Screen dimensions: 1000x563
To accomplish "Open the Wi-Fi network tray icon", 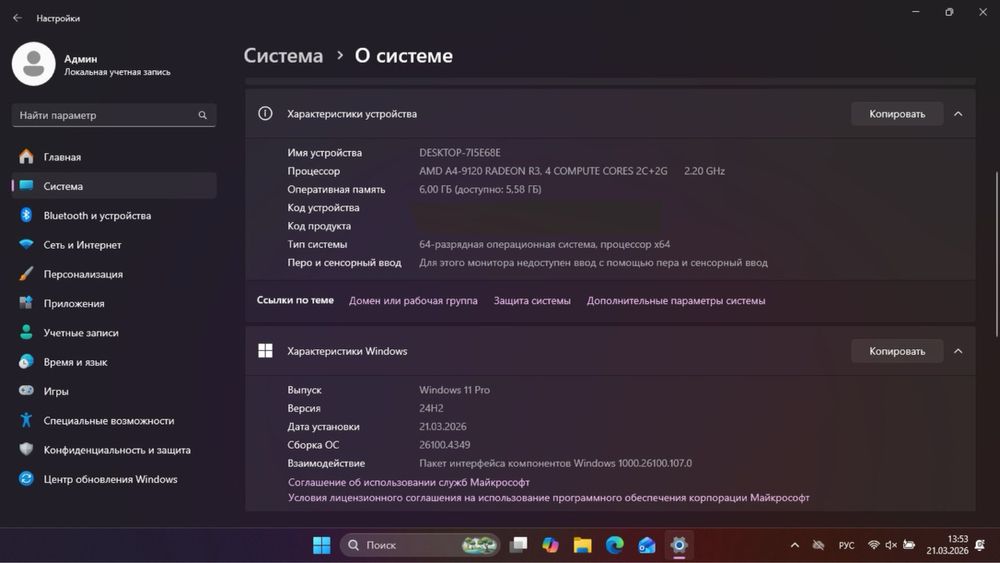I will coord(874,545).
